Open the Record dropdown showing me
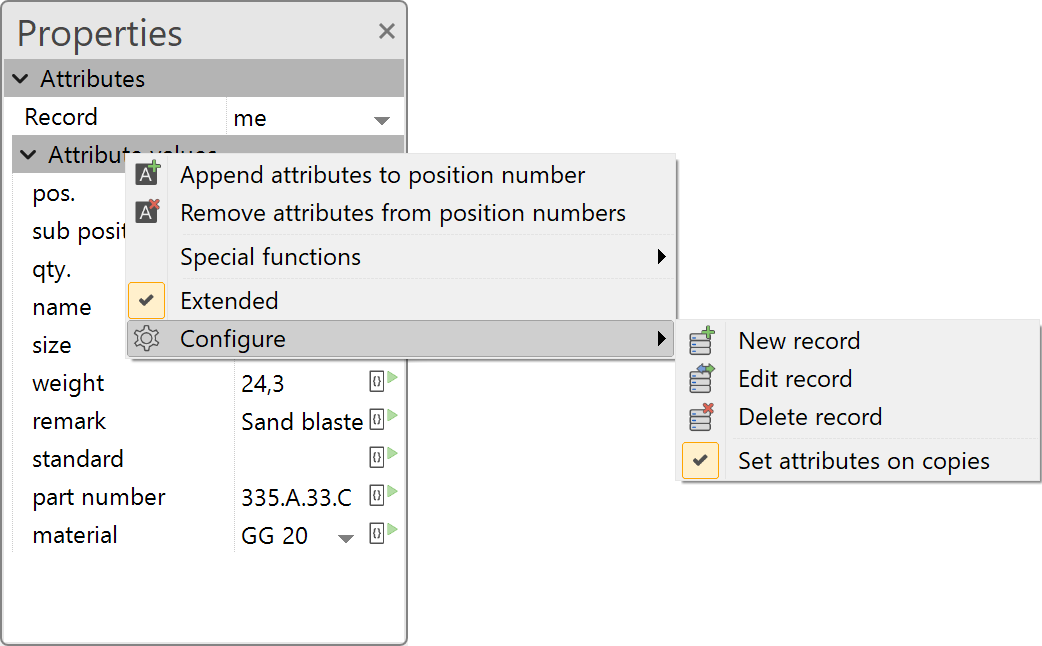Viewport: 1042px width, 646px height. pyautogui.click(x=382, y=117)
